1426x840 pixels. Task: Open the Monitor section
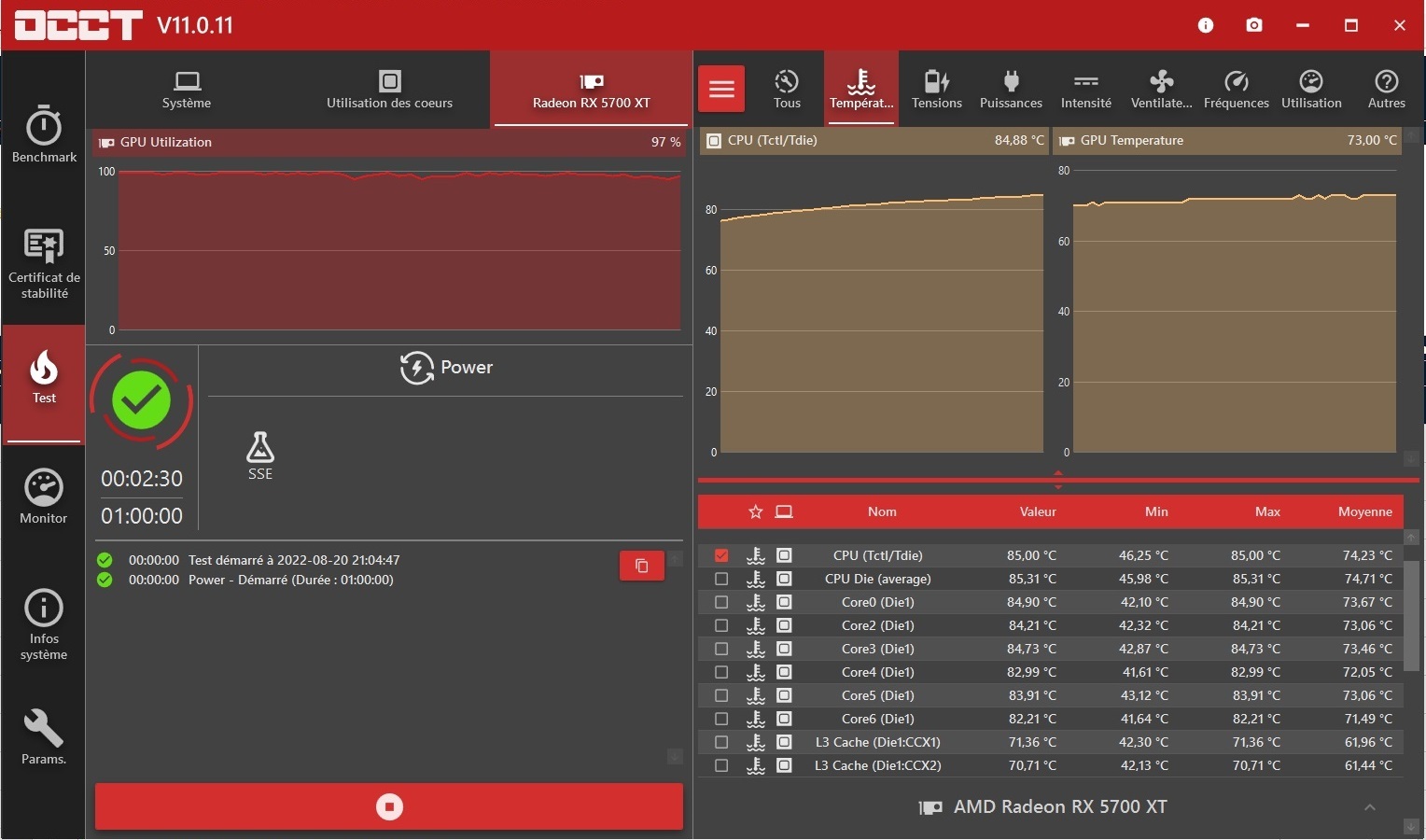coord(44,497)
